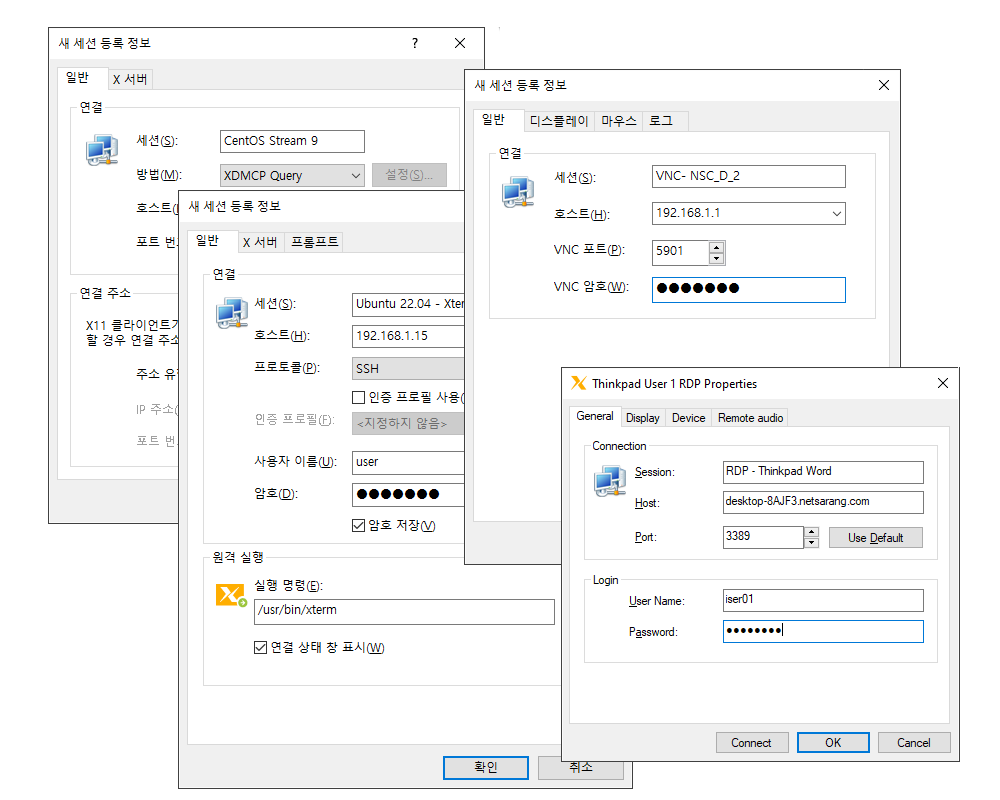
Task: Switch to X 서버 tab in Ubuntu dialog
Action: point(260,242)
